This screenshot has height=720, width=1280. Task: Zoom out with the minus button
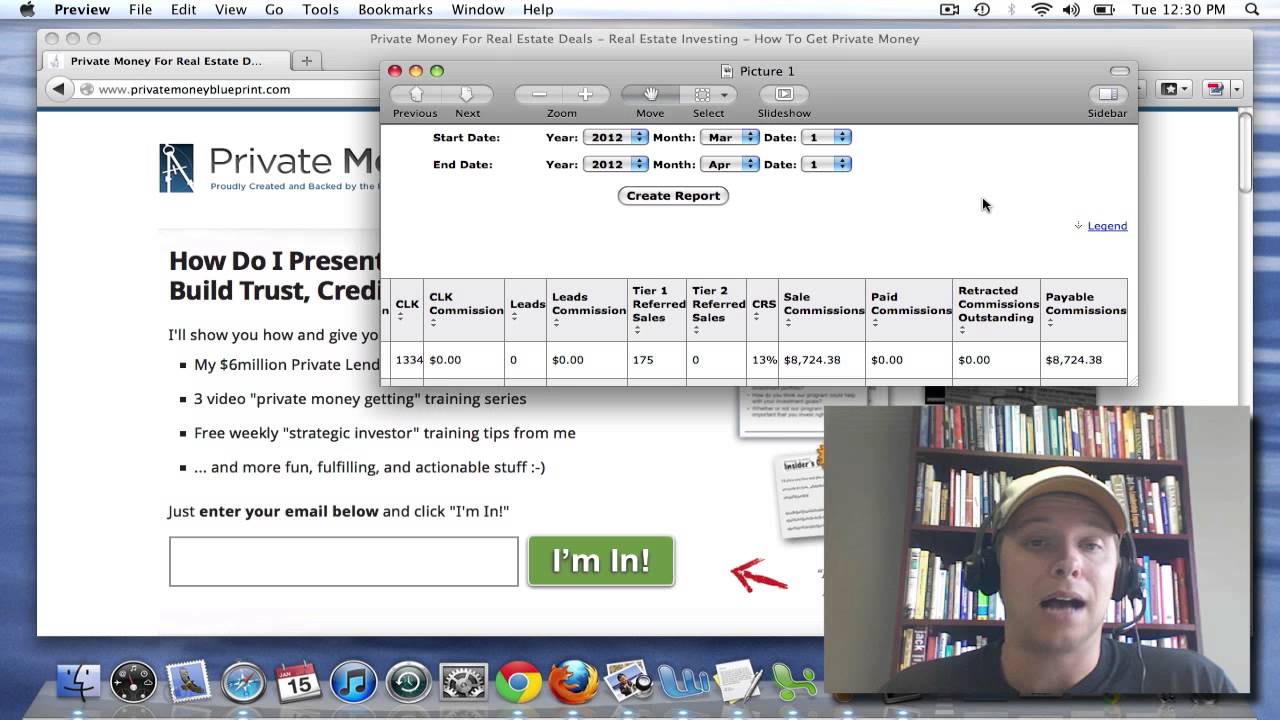pyautogui.click(x=539, y=94)
